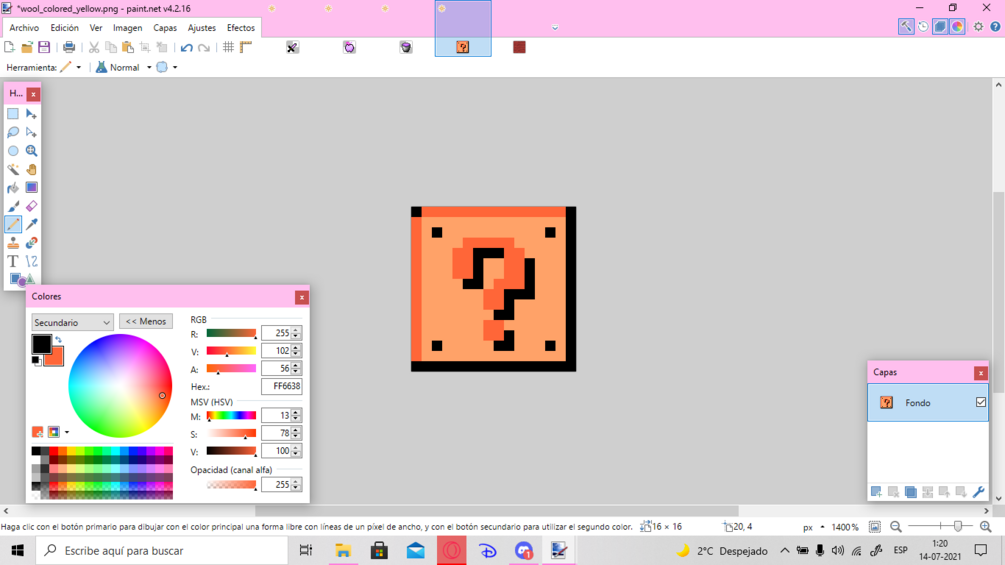This screenshot has width=1005, height=565.
Task: Select the Paint Bucket tool
Action: click(13, 188)
